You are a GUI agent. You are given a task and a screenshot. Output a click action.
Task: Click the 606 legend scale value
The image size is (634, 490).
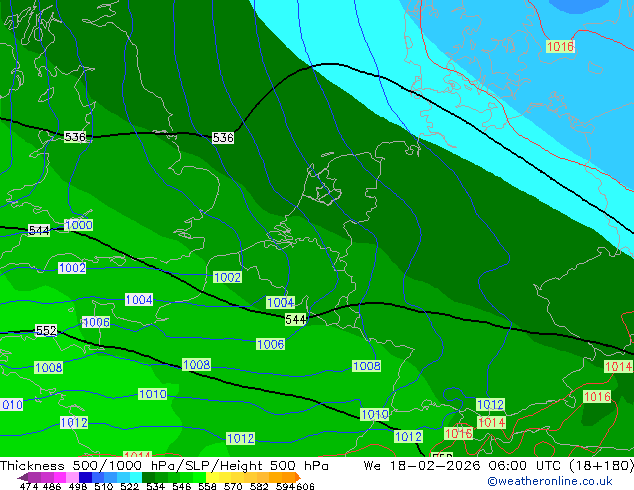coord(305,486)
